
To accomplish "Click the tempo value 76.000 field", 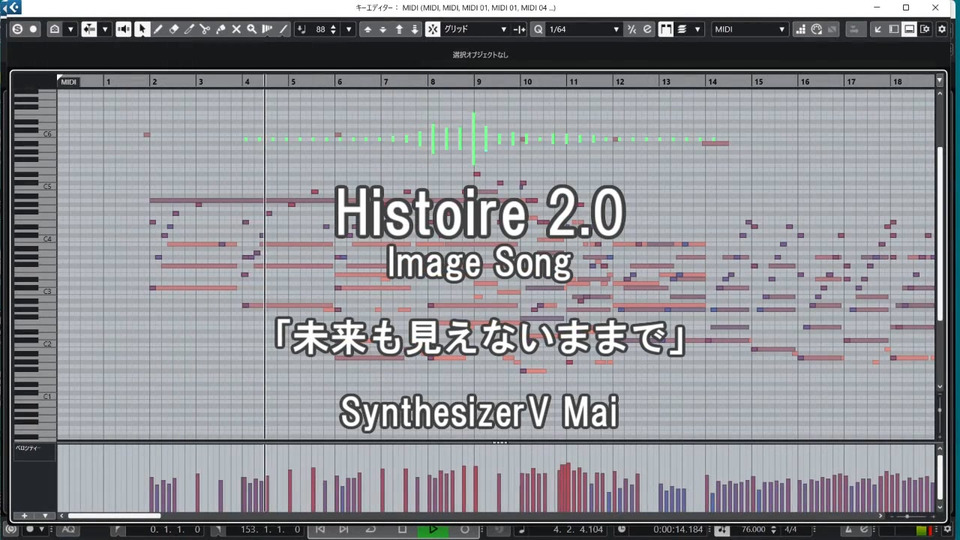I will coord(753,529).
